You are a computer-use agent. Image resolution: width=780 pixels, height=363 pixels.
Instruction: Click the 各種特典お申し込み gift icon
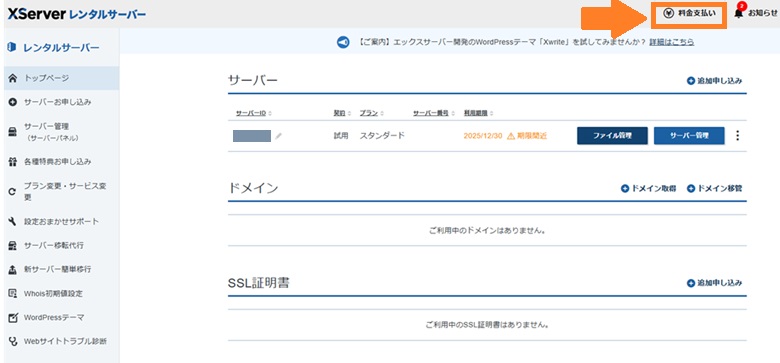(x=13, y=162)
